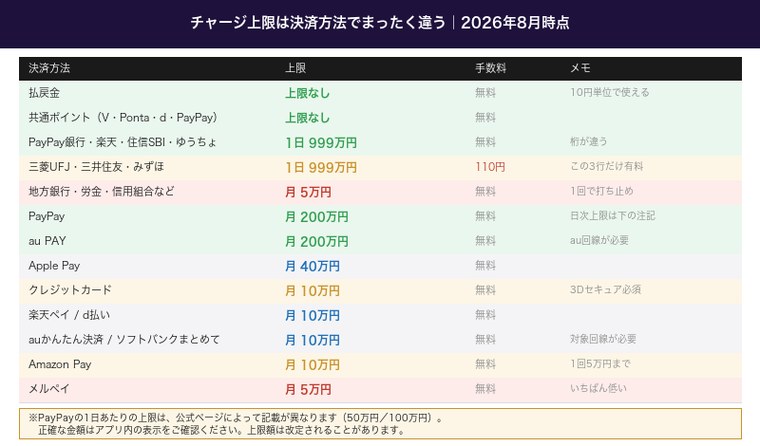Click the 決済方法 column header
The width and height of the screenshot is (760, 446).
pos(49,68)
